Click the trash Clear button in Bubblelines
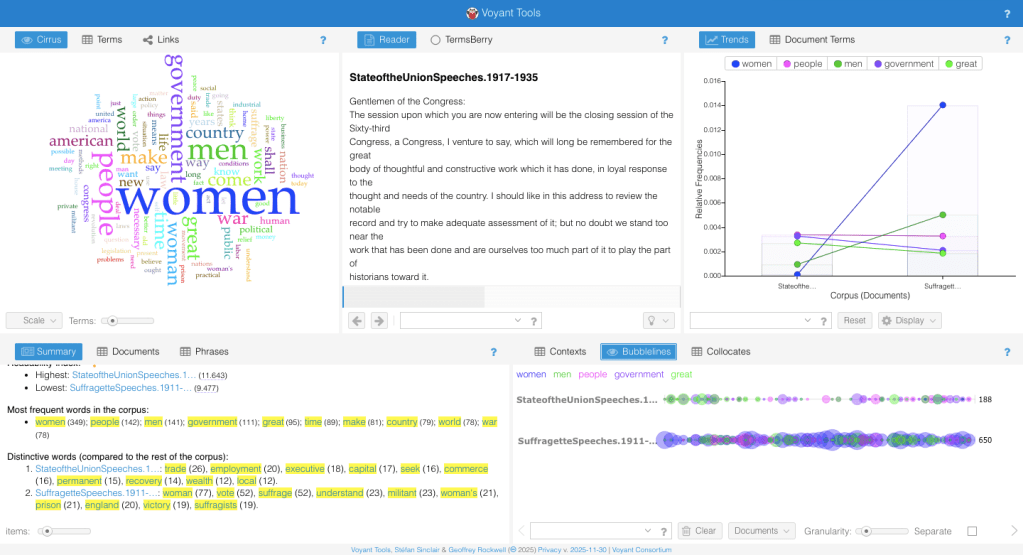The image size is (1023, 555). pyautogui.click(x=699, y=531)
